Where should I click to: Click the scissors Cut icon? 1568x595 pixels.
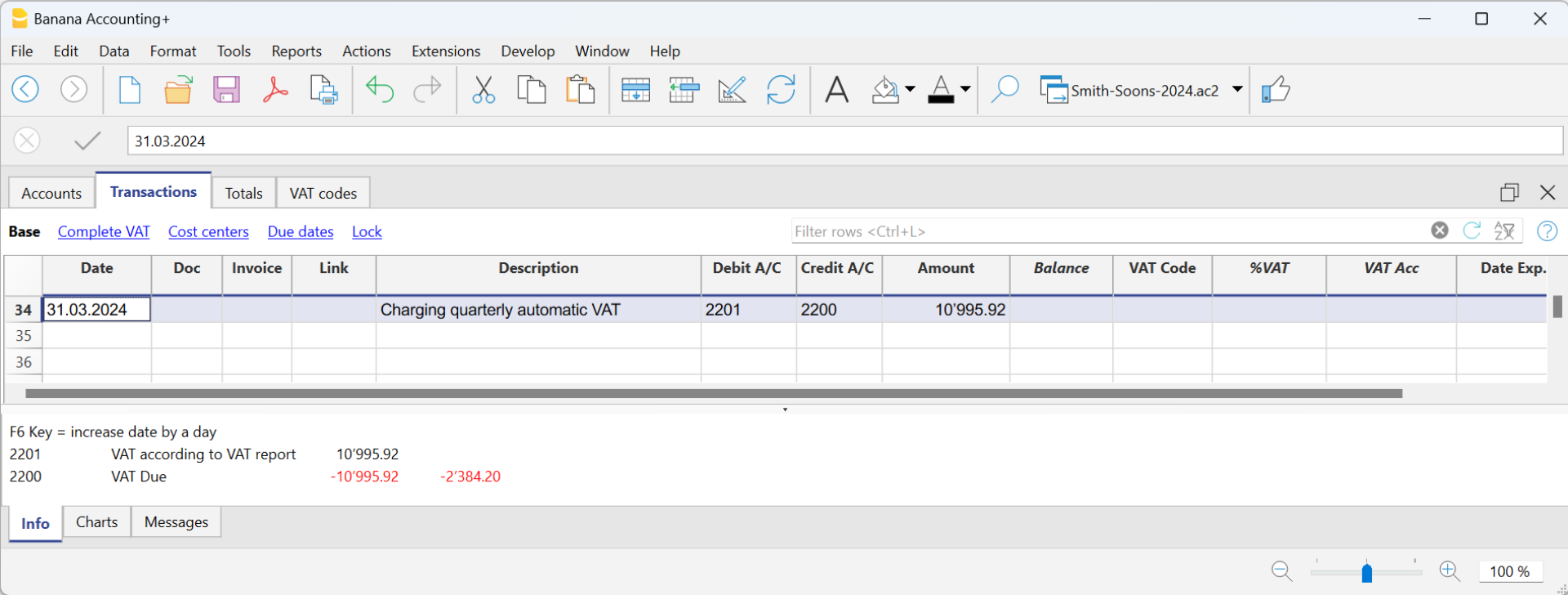point(483,90)
